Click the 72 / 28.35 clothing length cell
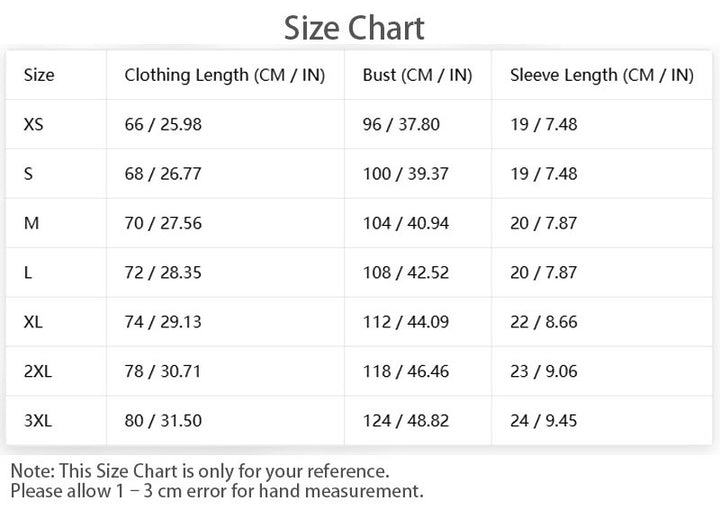This screenshot has width=720, height=510. point(163,273)
